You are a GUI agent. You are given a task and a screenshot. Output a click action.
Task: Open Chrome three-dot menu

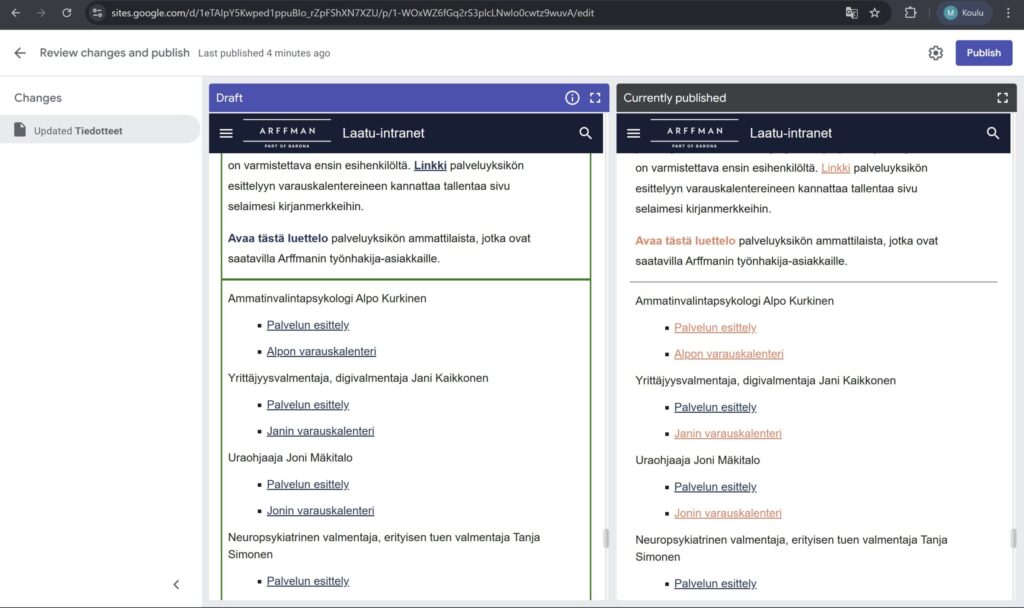(x=1008, y=13)
